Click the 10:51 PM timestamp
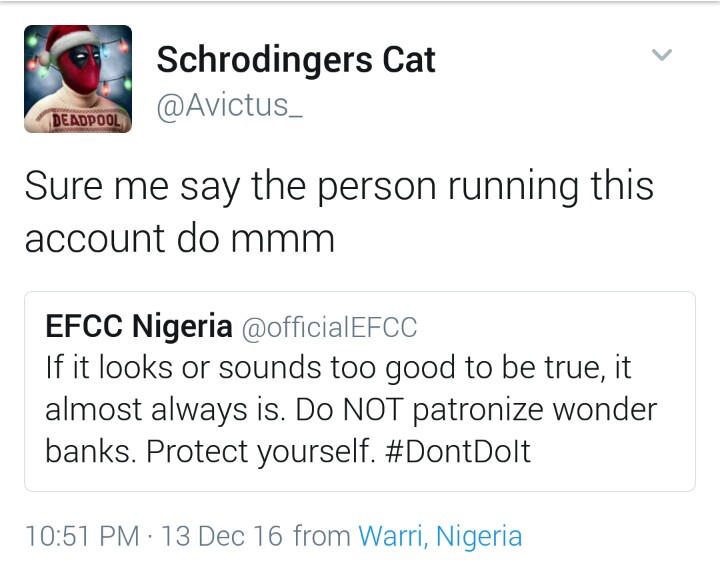Viewport: 720px width, 571px height. point(81,536)
